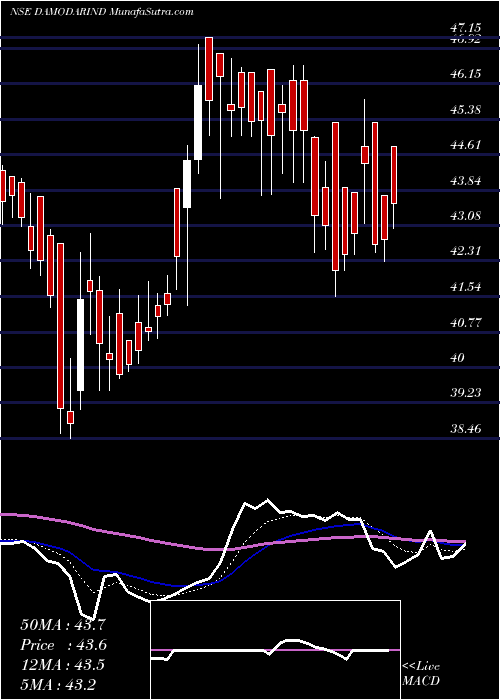Click inside the Live MACD inset chart
This screenshot has width=500, height=700.
275,650
